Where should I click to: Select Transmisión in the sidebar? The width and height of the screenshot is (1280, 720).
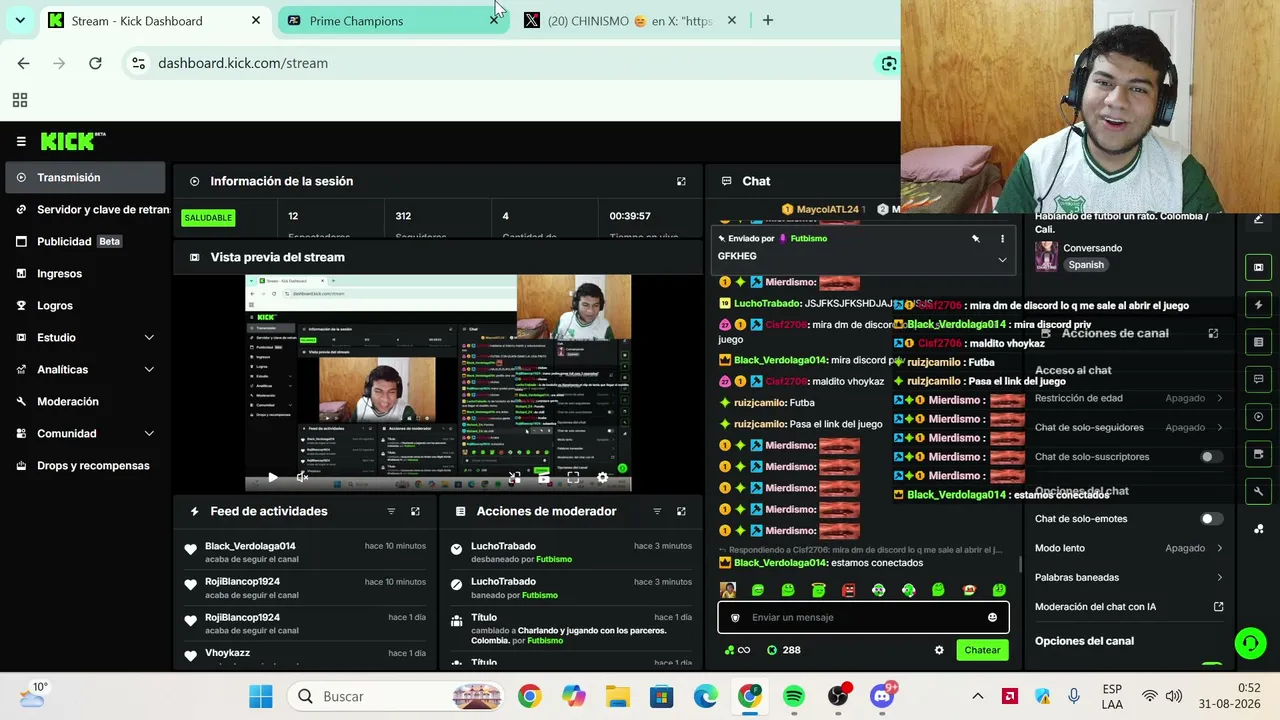(85, 177)
